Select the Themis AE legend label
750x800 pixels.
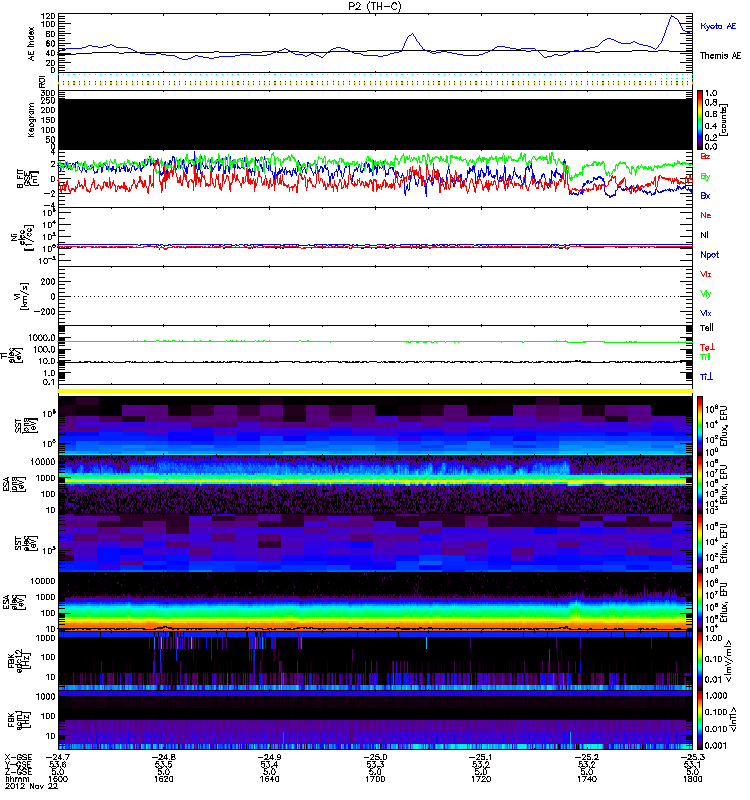pos(720,56)
